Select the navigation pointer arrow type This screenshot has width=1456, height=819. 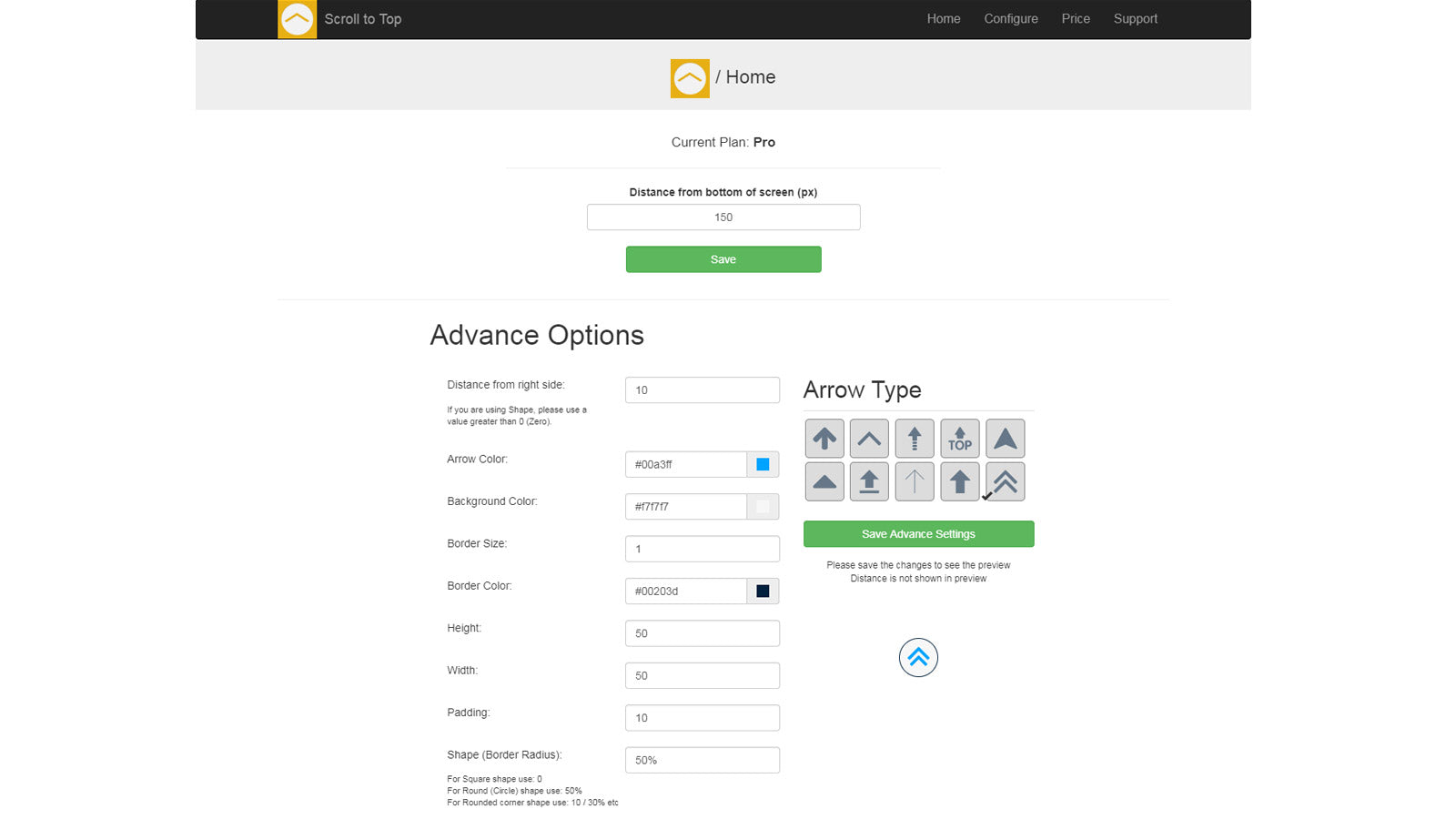[x=1006, y=439]
